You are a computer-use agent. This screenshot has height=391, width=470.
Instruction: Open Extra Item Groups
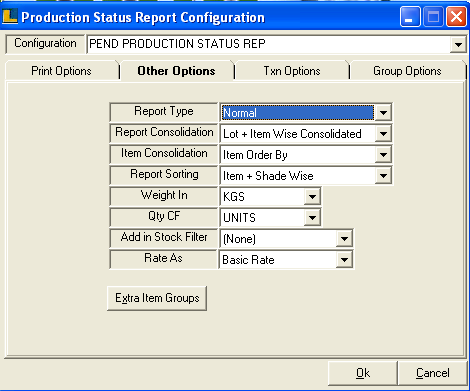click(x=157, y=298)
